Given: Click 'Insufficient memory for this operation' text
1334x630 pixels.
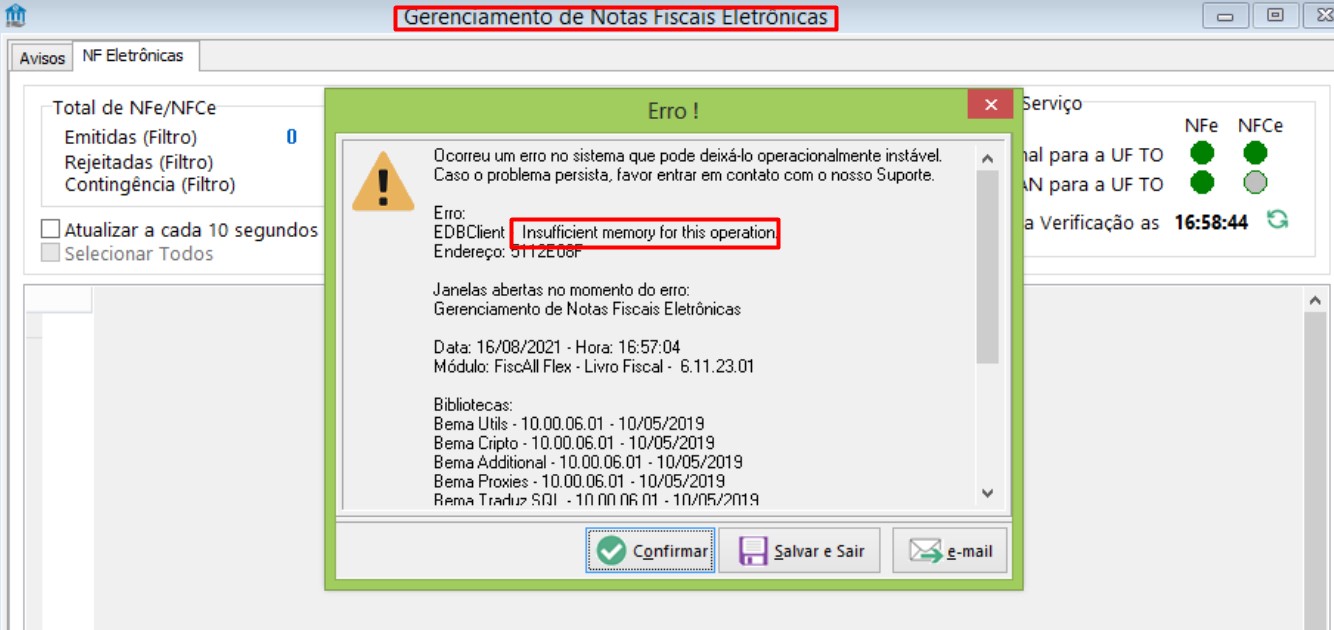Looking at the screenshot, I should [x=649, y=233].
